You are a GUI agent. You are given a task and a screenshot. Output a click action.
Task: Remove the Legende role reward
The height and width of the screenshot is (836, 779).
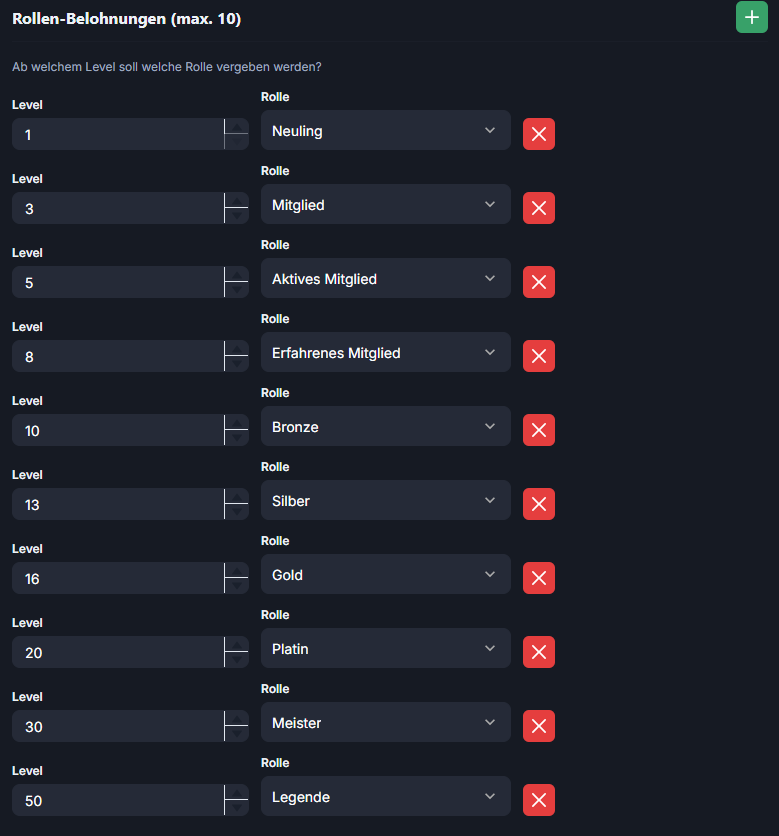coord(539,800)
